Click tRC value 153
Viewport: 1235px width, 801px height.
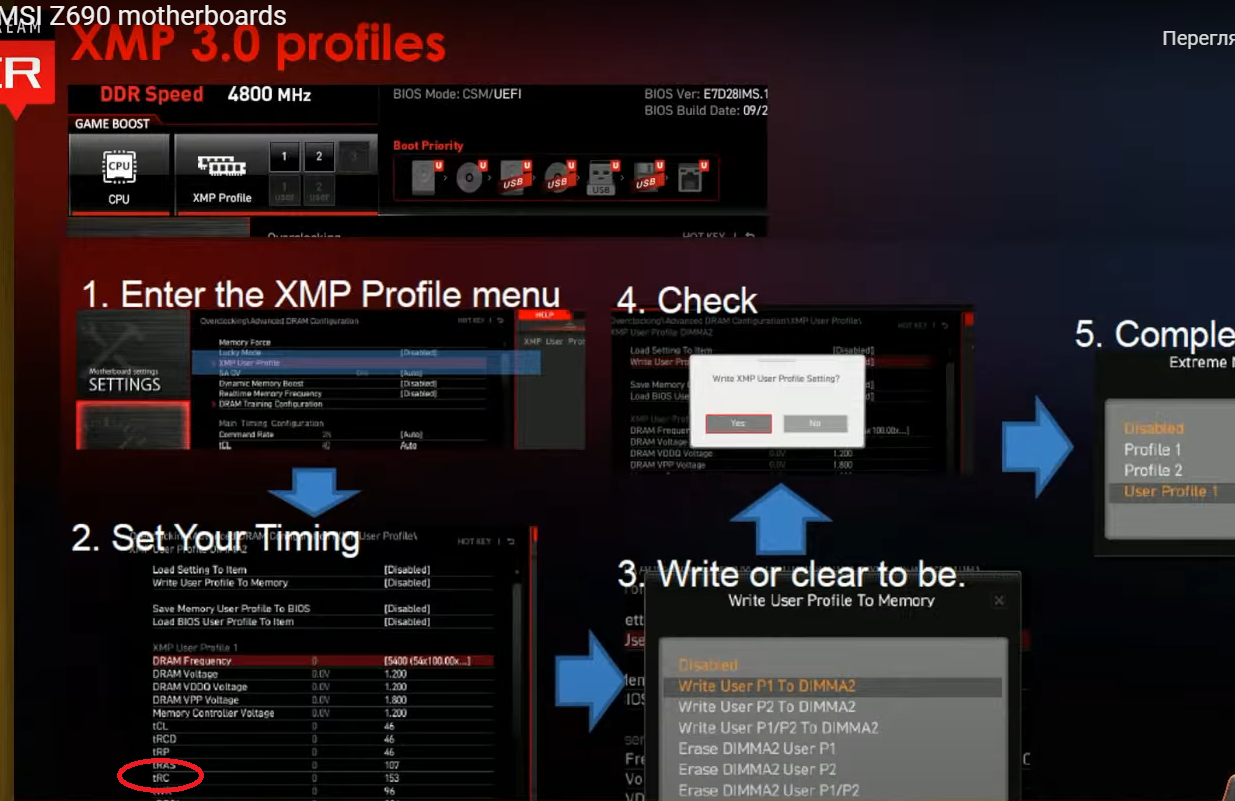pyautogui.click(x=392, y=777)
